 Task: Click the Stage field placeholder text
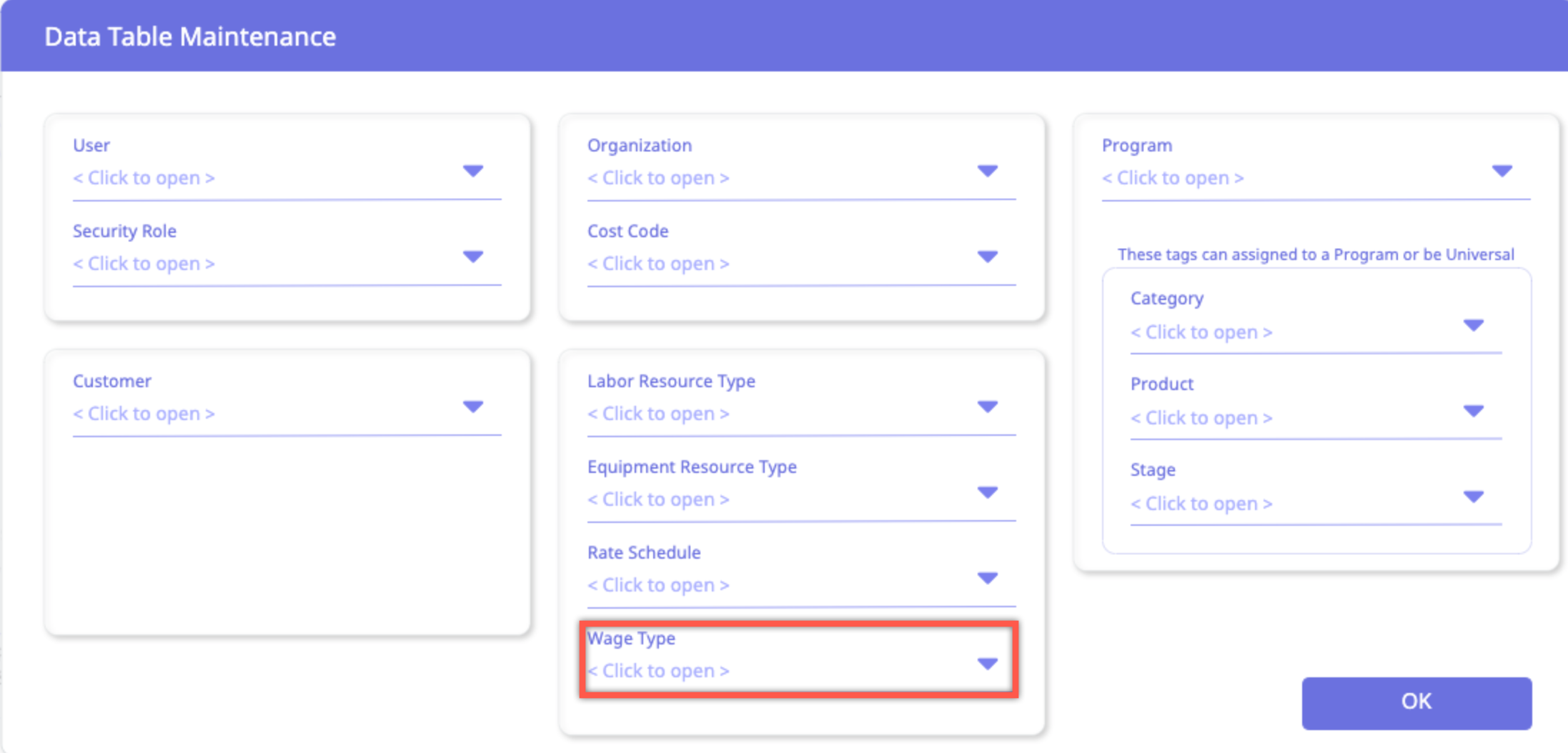pyautogui.click(x=1201, y=504)
